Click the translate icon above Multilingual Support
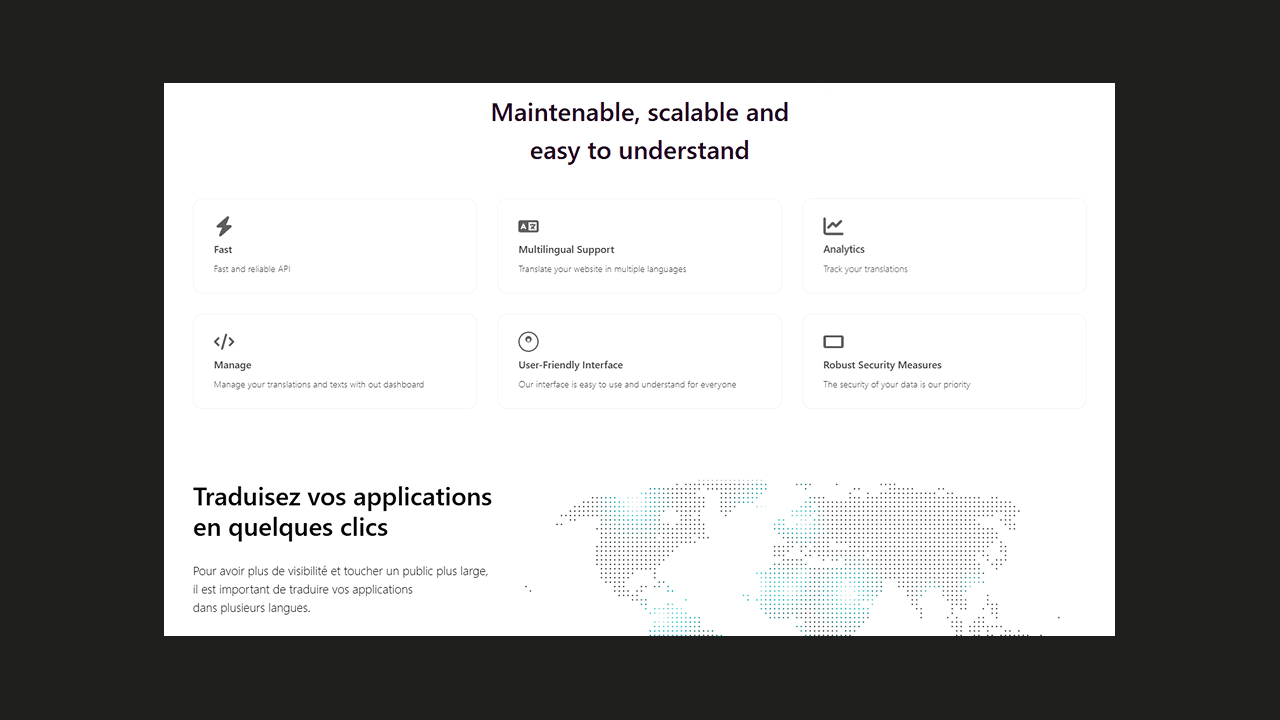The height and width of the screenshot is (720, 1280). coord(528,226)
